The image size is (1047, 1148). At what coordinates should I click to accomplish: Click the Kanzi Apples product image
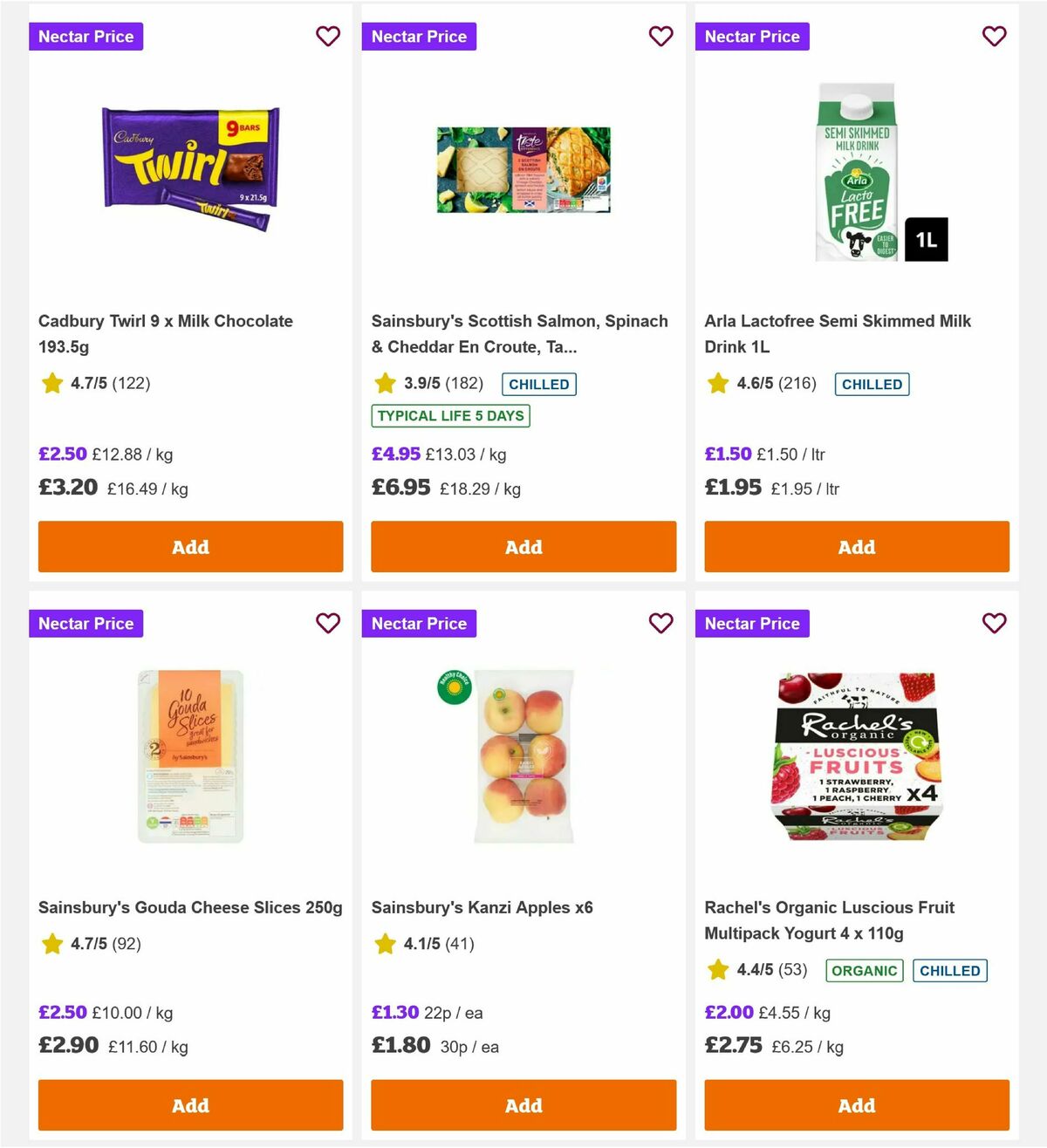[x=523, y=755]
